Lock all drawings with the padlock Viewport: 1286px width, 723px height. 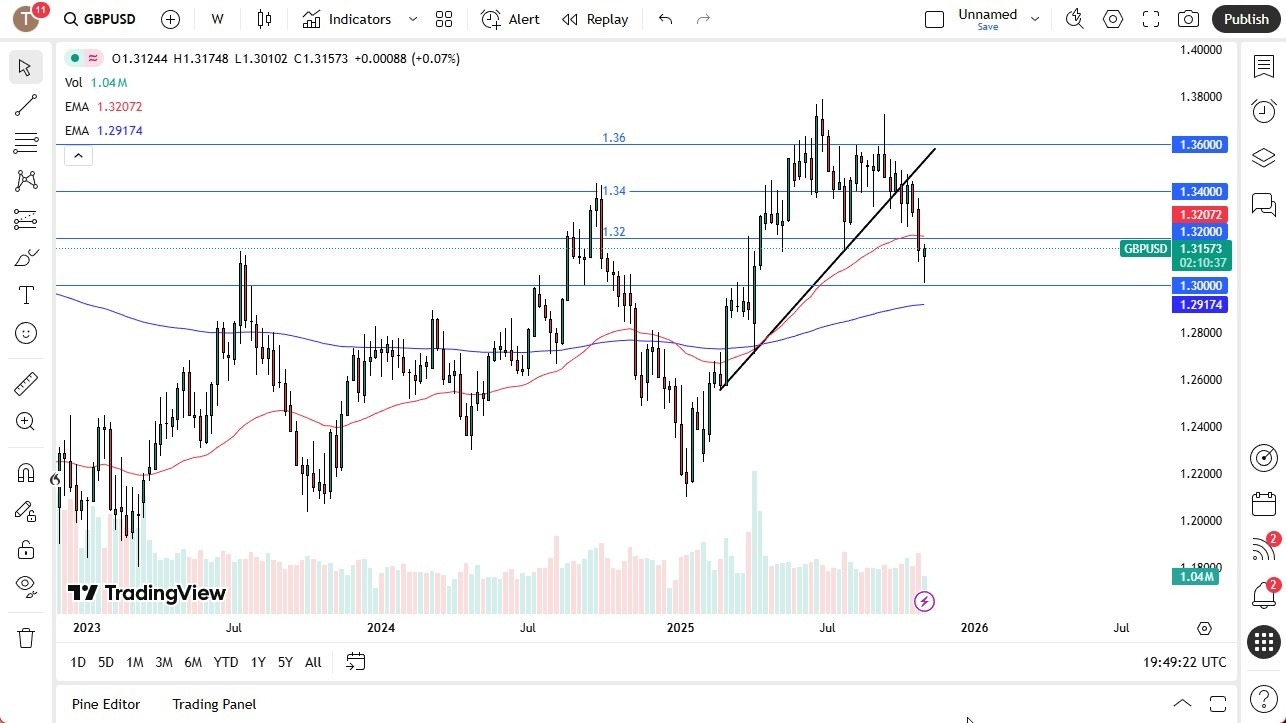pos(26,549)
